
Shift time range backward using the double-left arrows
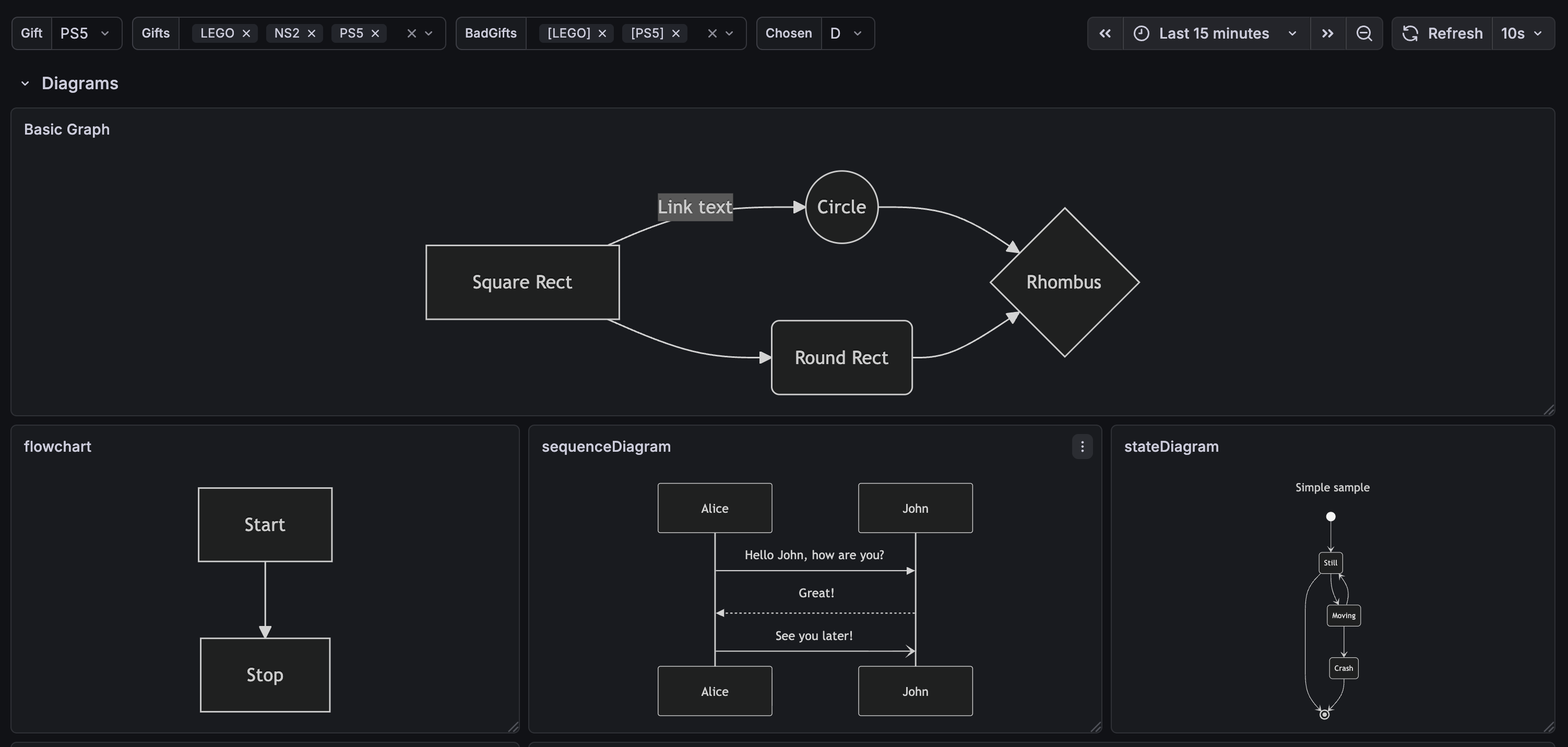pyautogui.click(x=1105, y=33)
